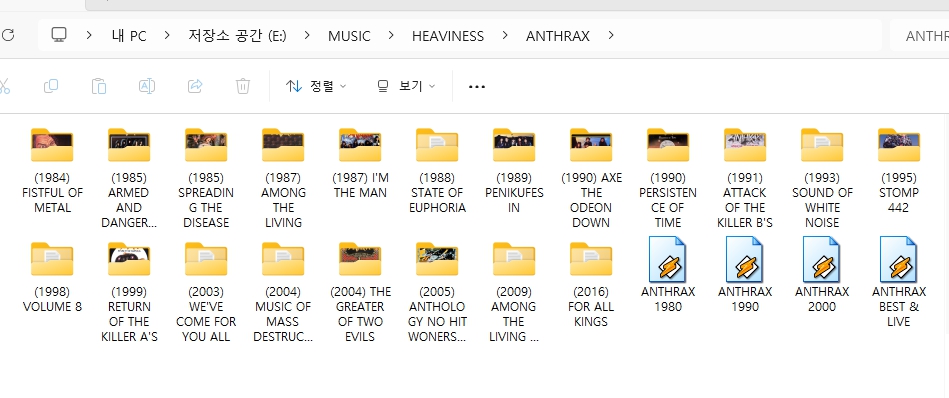Go to 내 PC in breadcrumb
Screen dimensions: 949x398
pyautogui.click(x=129, y=36)
